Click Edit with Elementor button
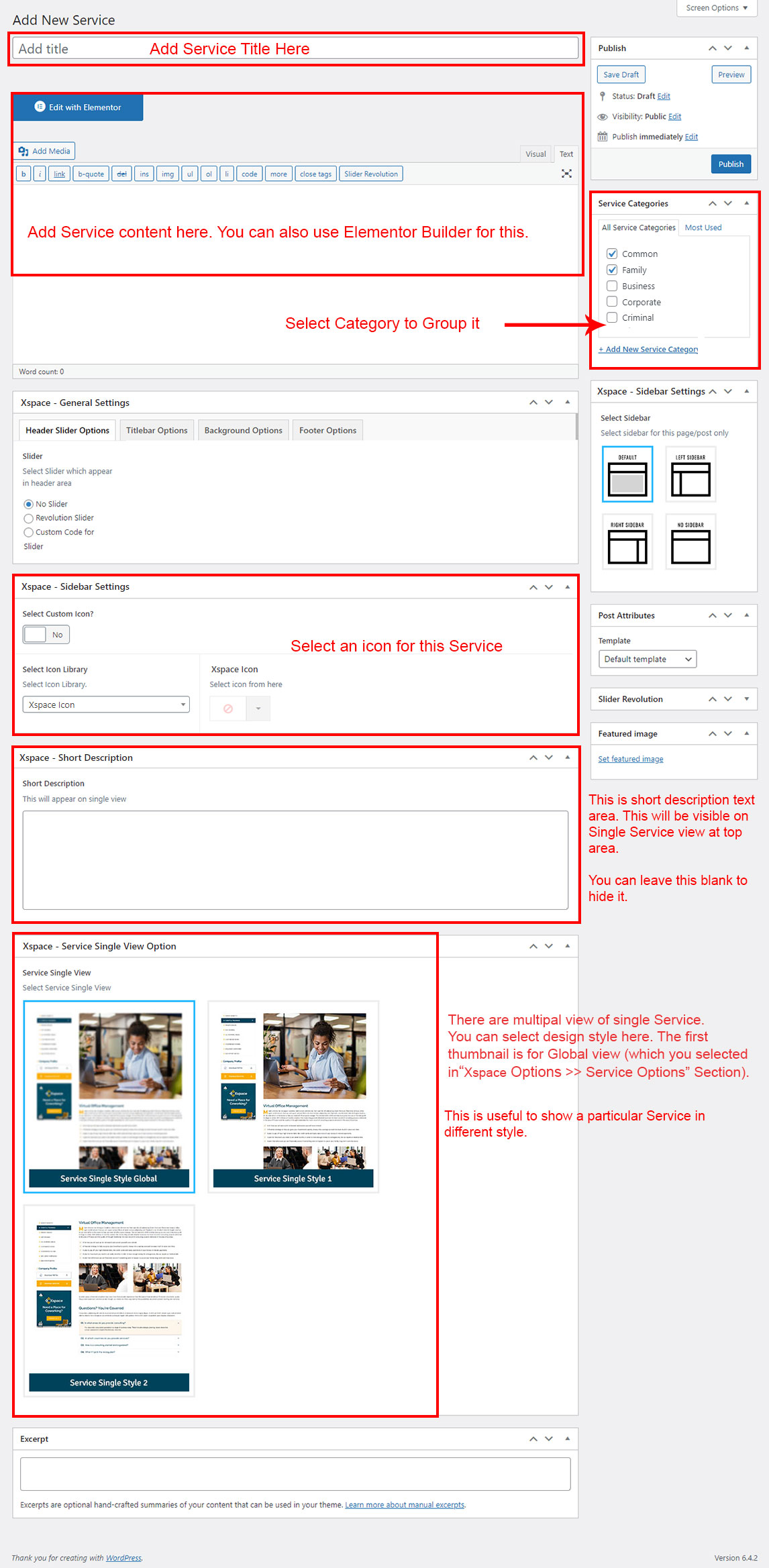The height and width of the screenshot is (1568, 769). (x=78, y=107)
